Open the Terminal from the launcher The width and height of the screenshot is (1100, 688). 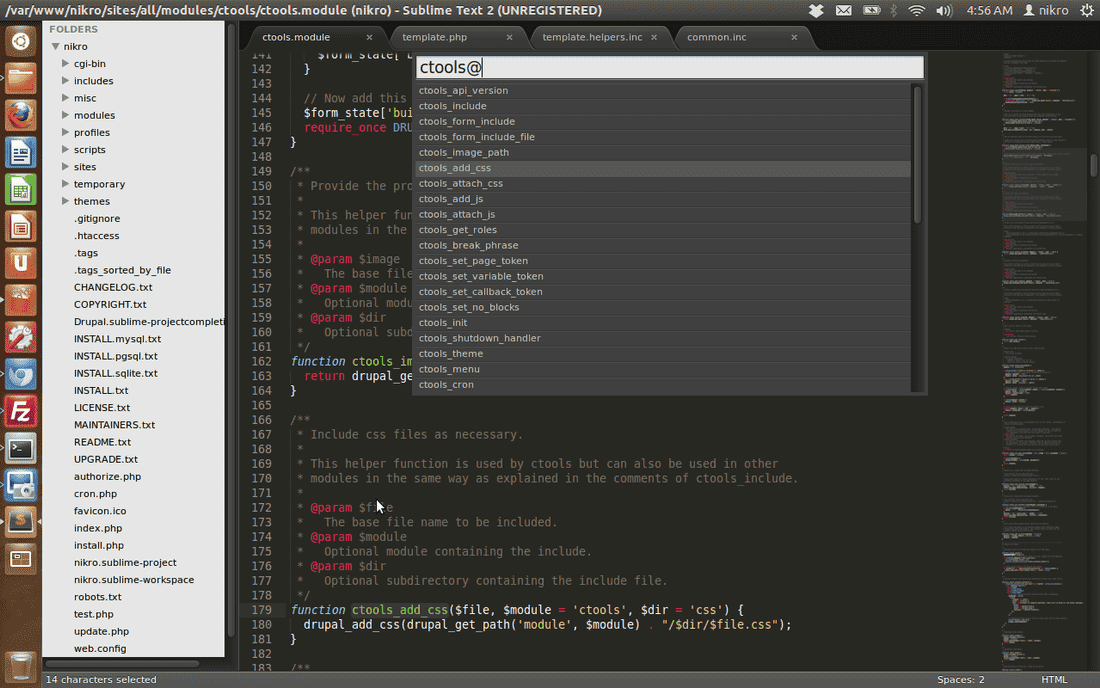[x=20, y=449]
